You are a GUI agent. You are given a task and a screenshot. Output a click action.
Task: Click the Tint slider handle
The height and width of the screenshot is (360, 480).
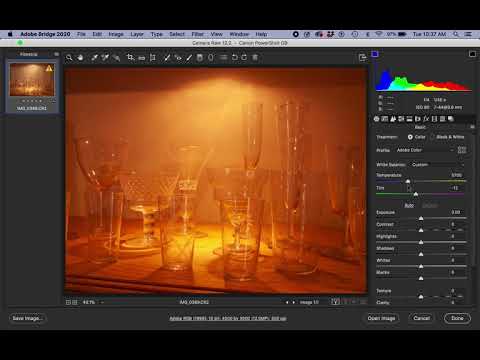[416, 194]
